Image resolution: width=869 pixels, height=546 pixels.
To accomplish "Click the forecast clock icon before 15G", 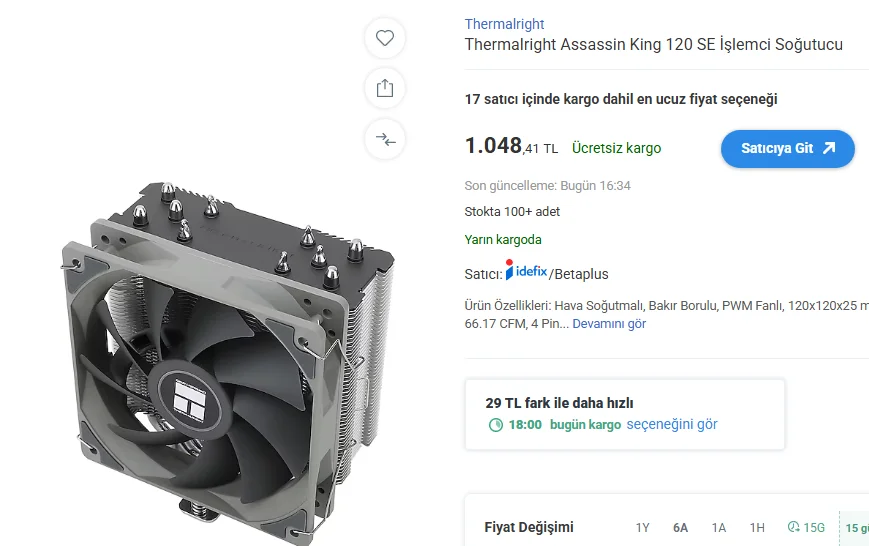I will (x=794, y=527).
